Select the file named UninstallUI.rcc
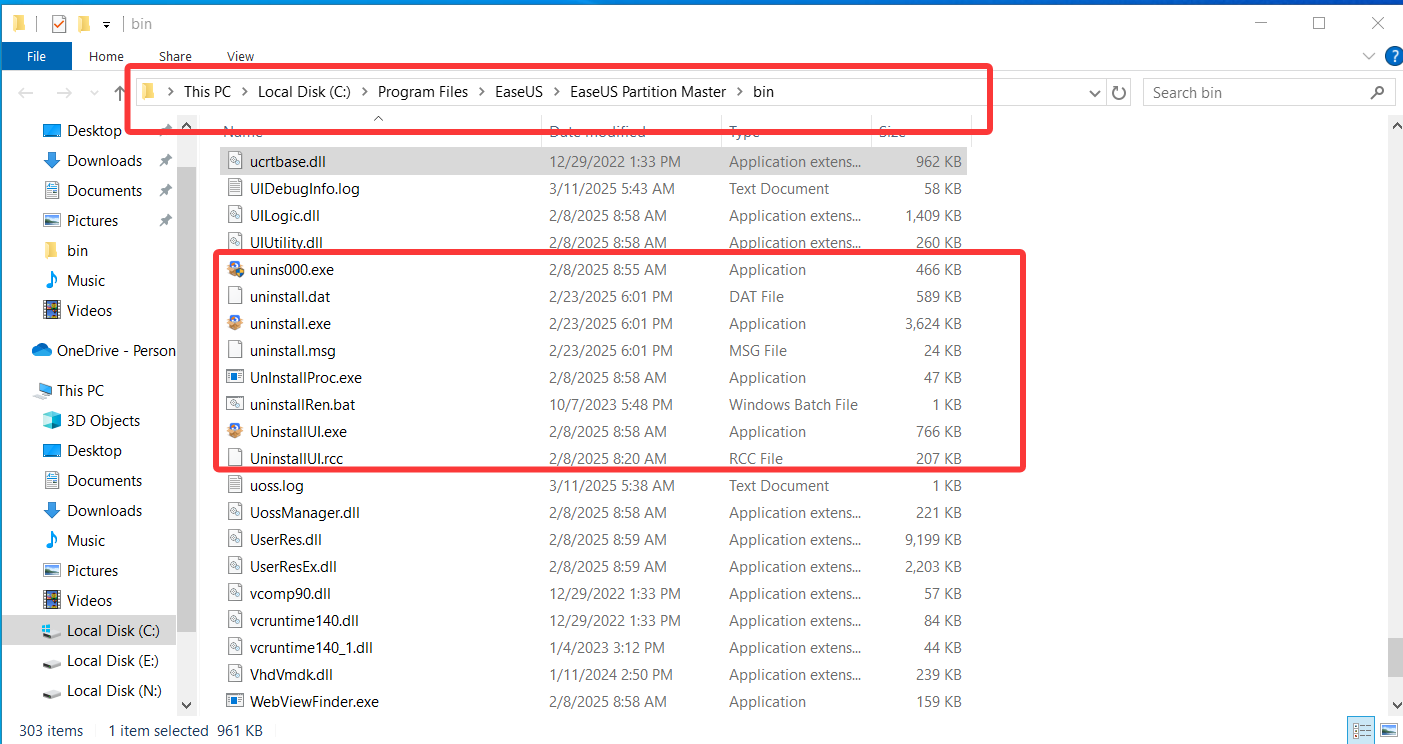This screenshot has width=1403, height=744. pyautogui.click(x=297, y=459)
